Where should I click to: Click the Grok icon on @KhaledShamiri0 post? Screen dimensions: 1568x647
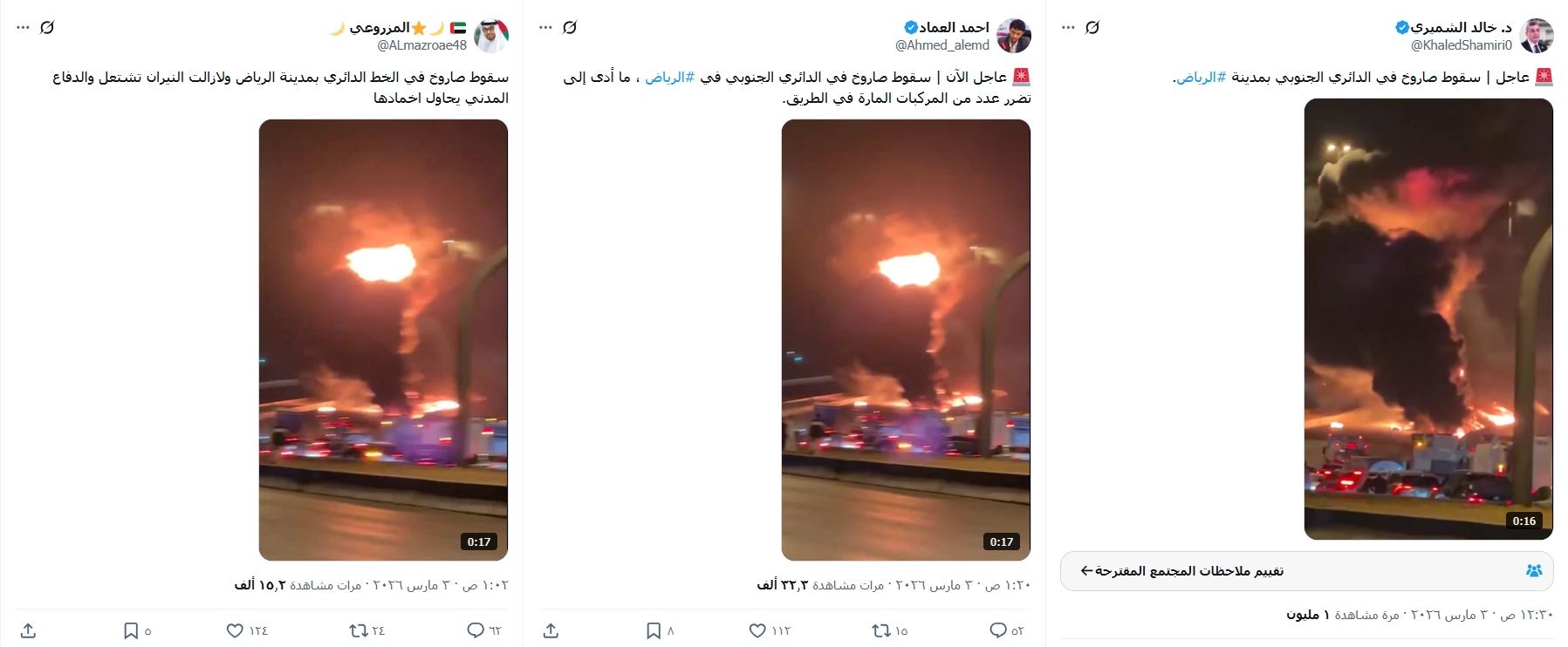(1092, 27)
